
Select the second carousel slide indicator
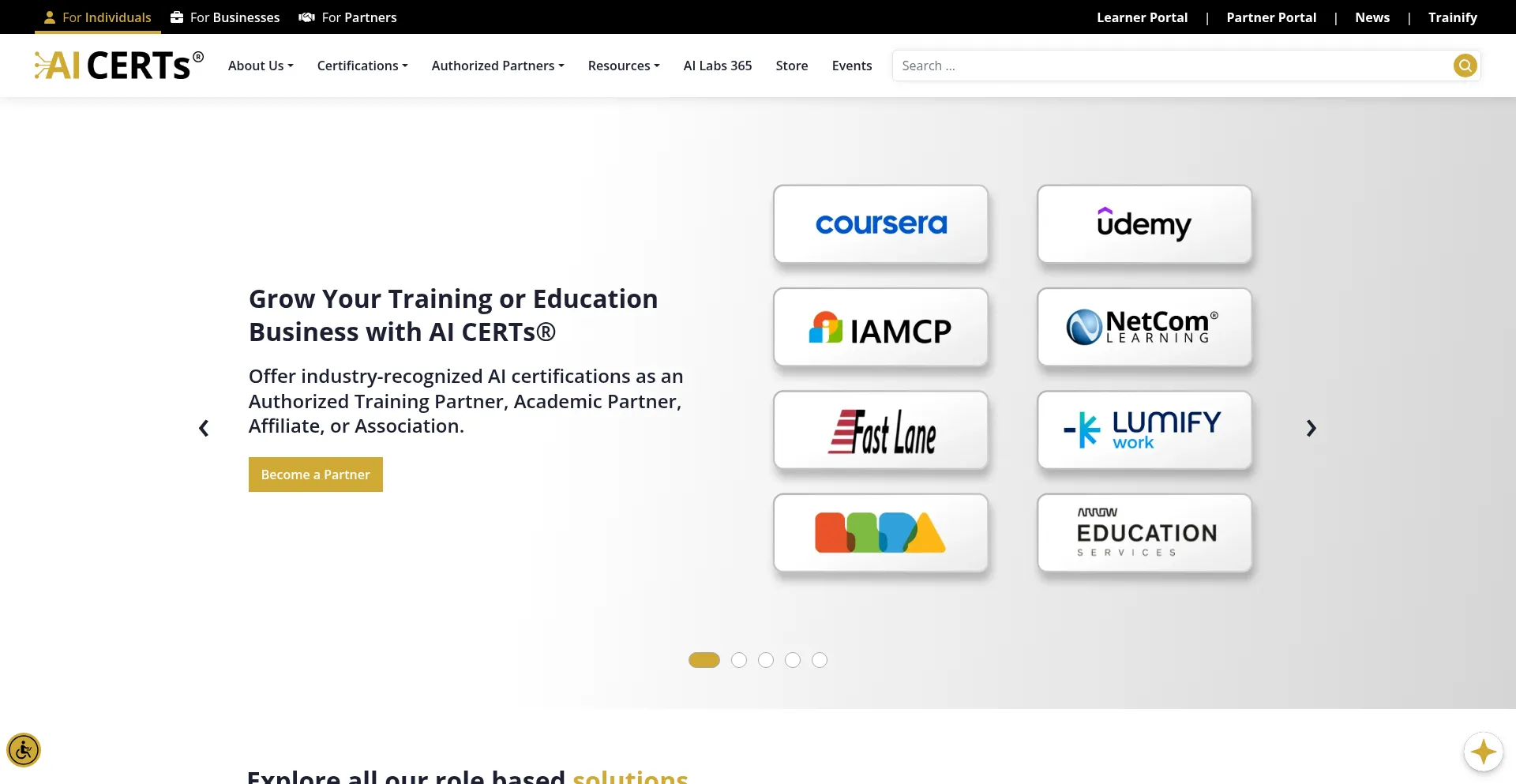pos(739,660)
